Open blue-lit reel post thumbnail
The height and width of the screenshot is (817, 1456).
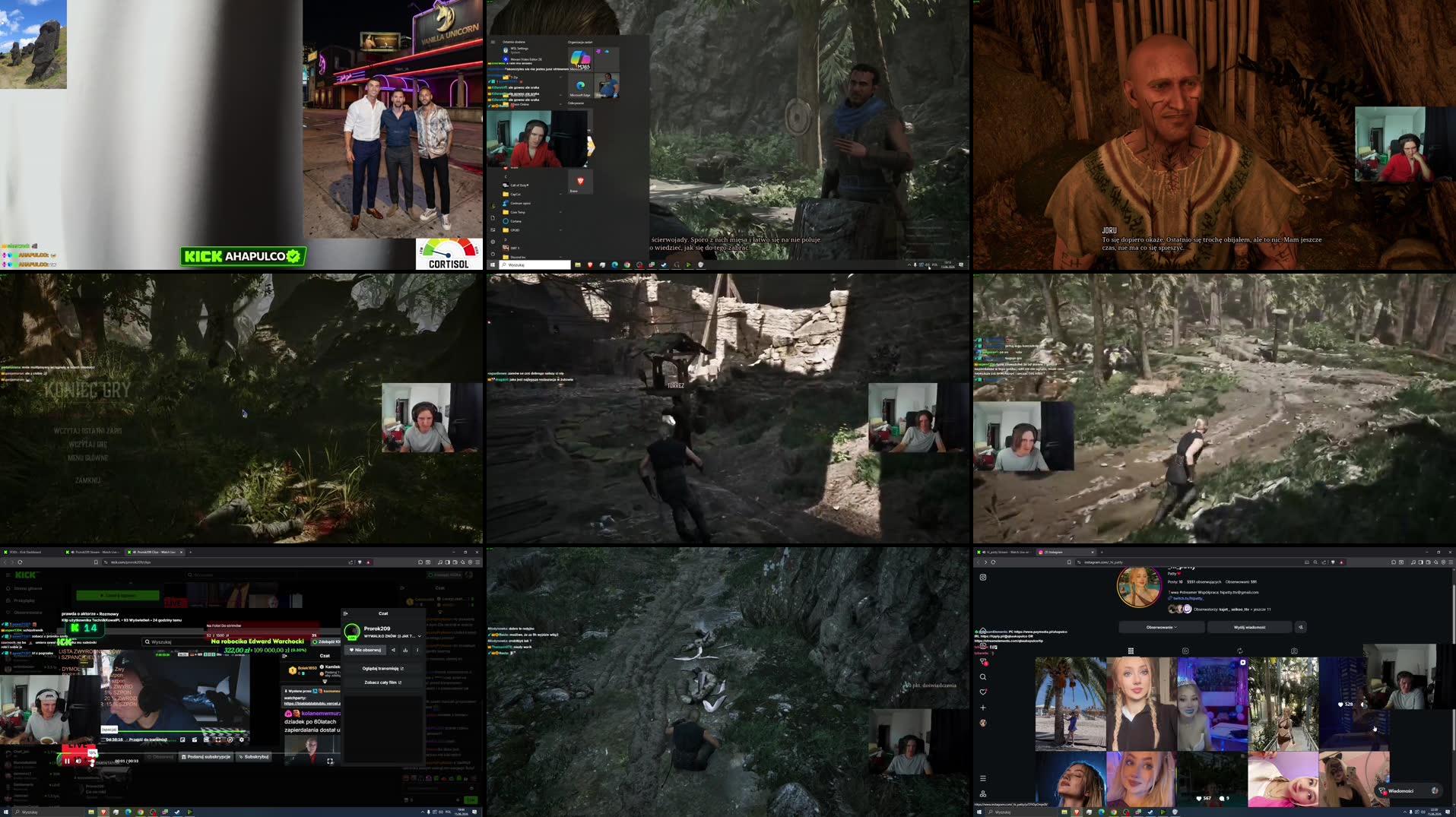click(1212, 705)
